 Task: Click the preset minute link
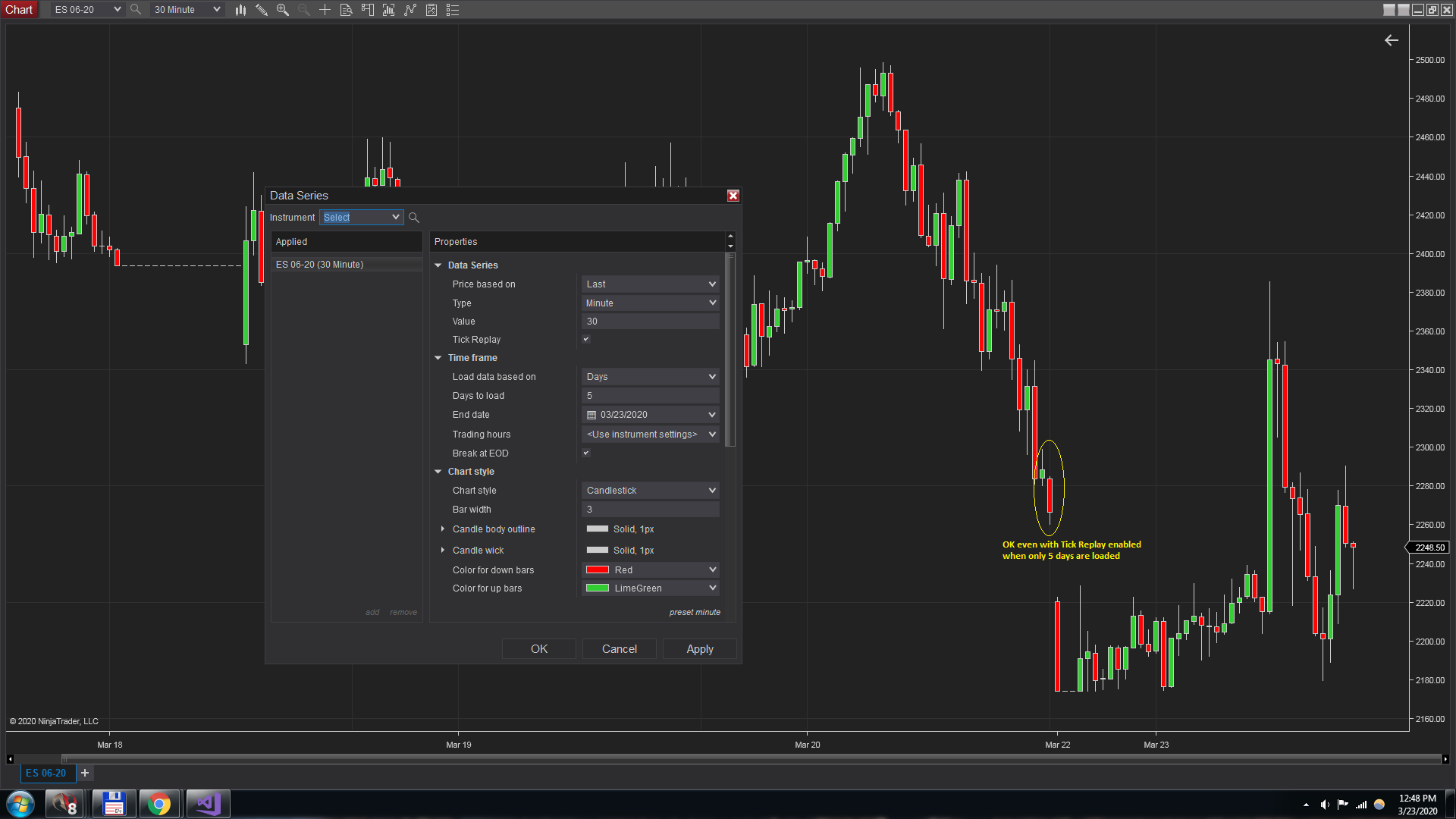[695, 613]
